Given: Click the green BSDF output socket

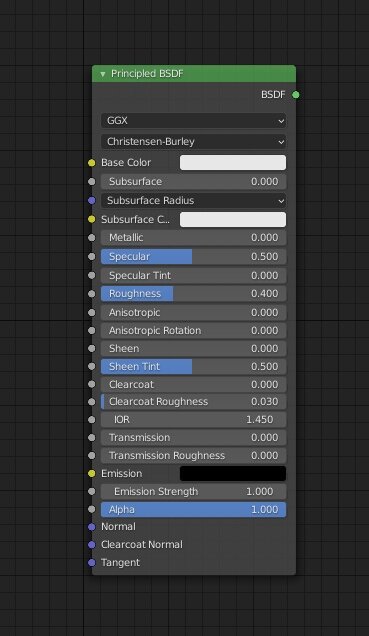Looking at the screenshot, I should [x=296, y=95].
